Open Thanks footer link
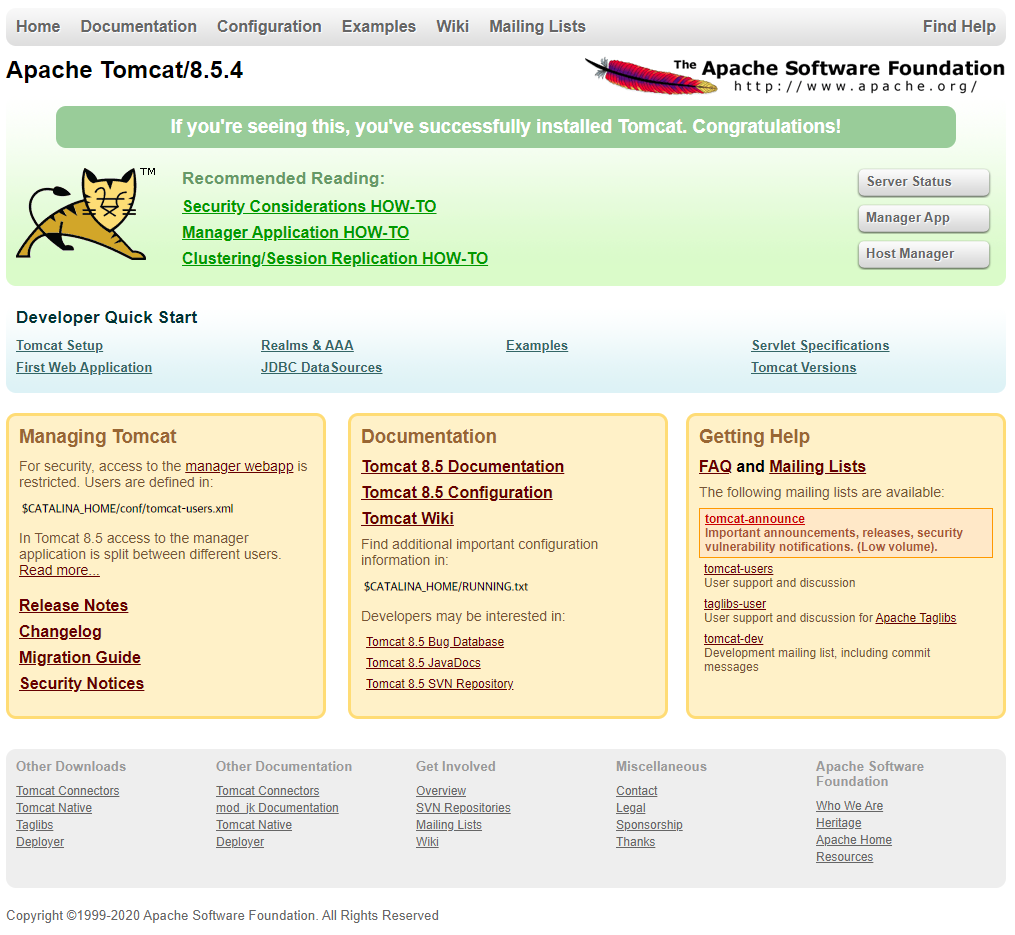 636,842
